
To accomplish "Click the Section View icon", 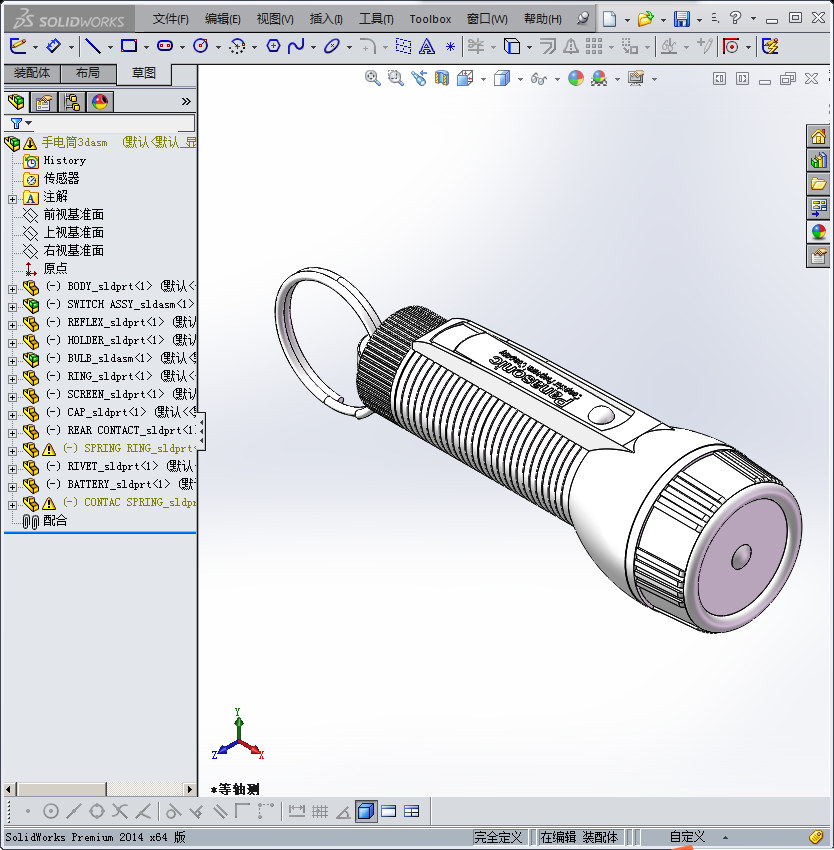I will [x=442, y=79].
